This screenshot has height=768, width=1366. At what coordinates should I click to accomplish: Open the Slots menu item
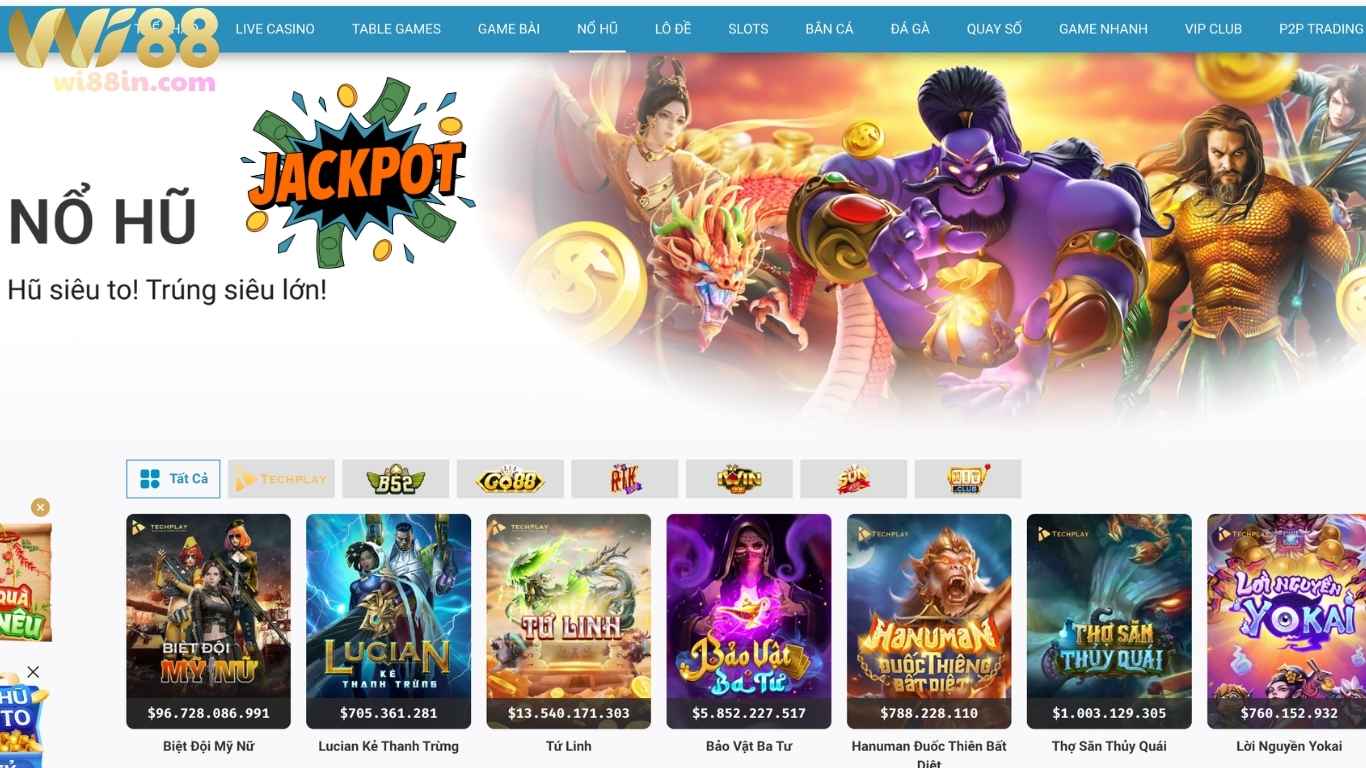[748, 29]
